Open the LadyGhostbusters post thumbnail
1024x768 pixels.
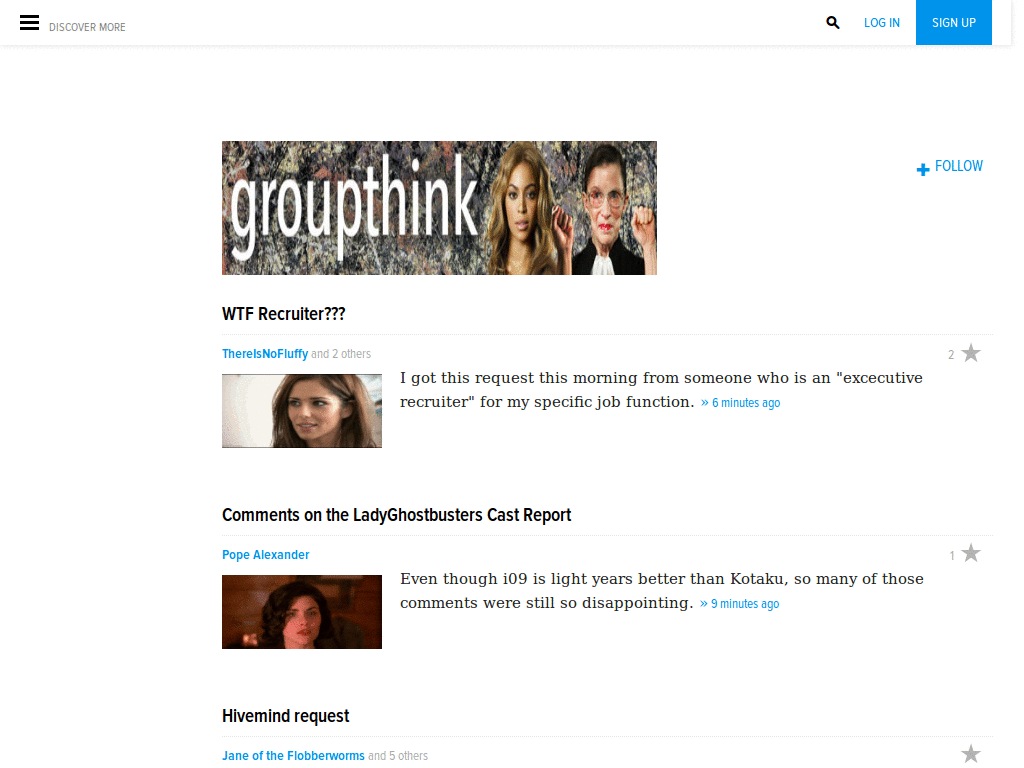tap(302, 612)
